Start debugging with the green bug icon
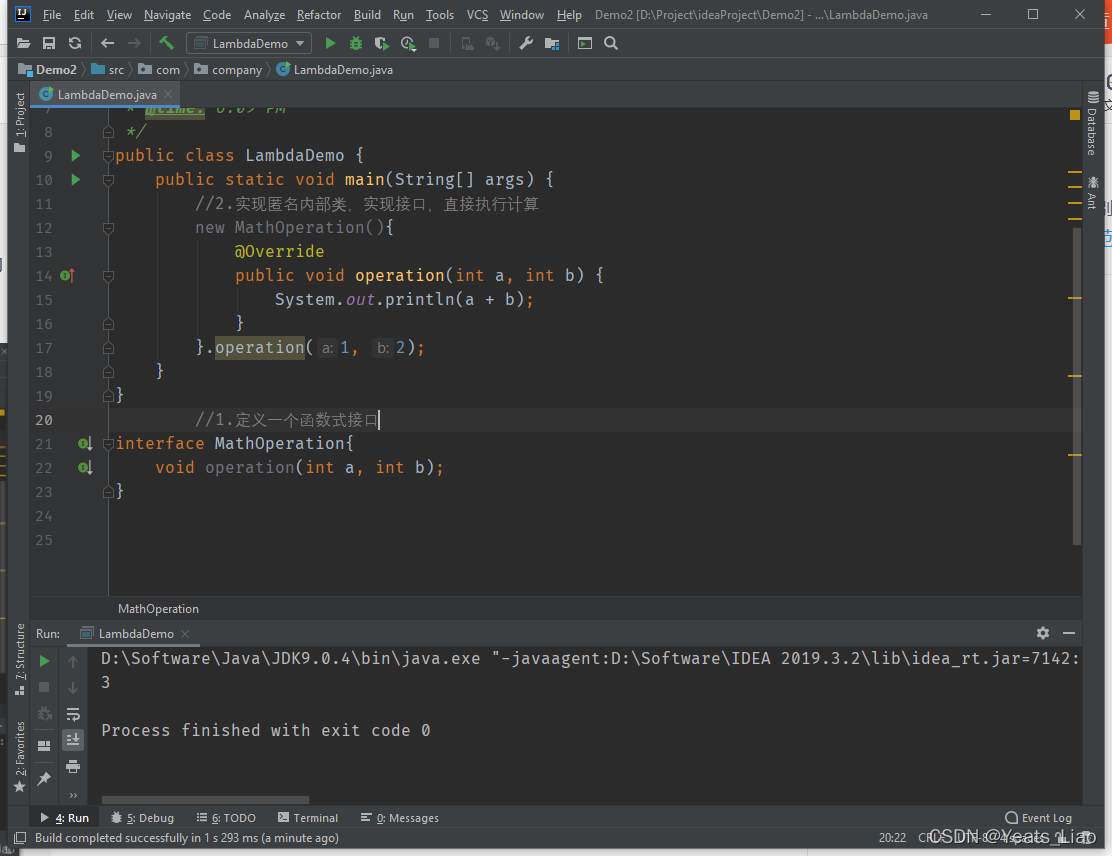1112x856 pixels. pos(355,43)
